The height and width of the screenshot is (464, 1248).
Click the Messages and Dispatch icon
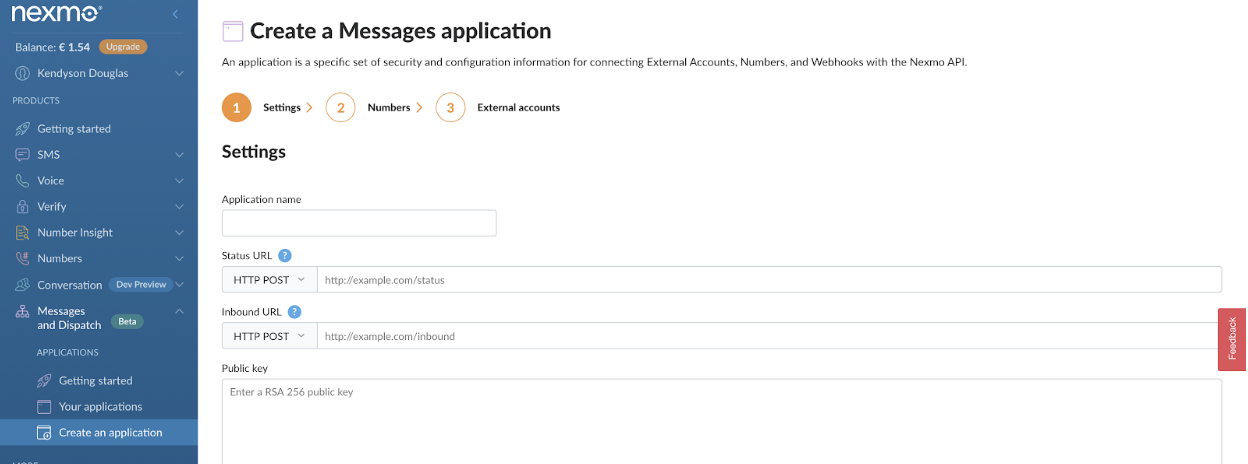click(21, 312)
